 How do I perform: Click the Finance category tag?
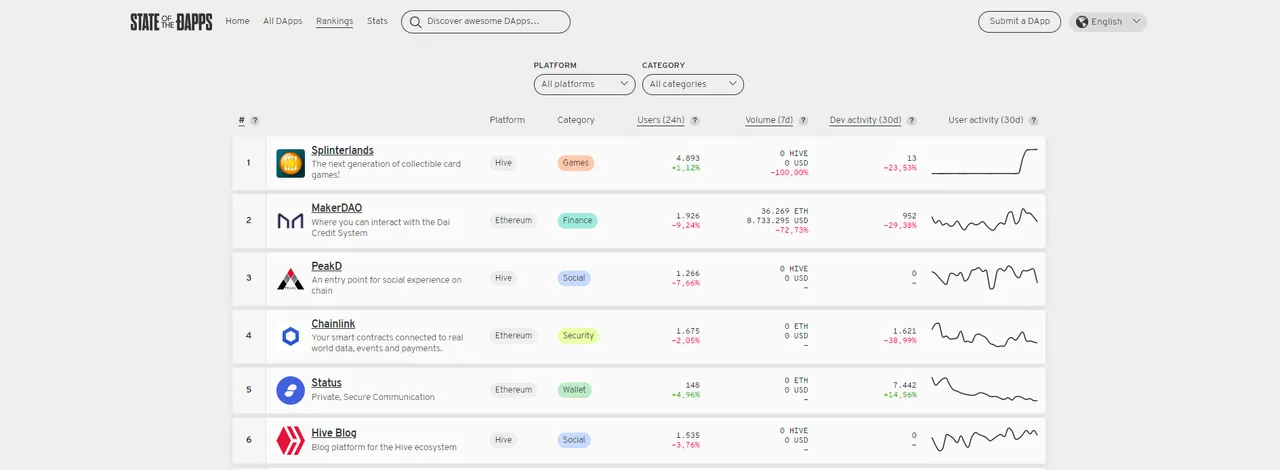click(x=577, y=220)
